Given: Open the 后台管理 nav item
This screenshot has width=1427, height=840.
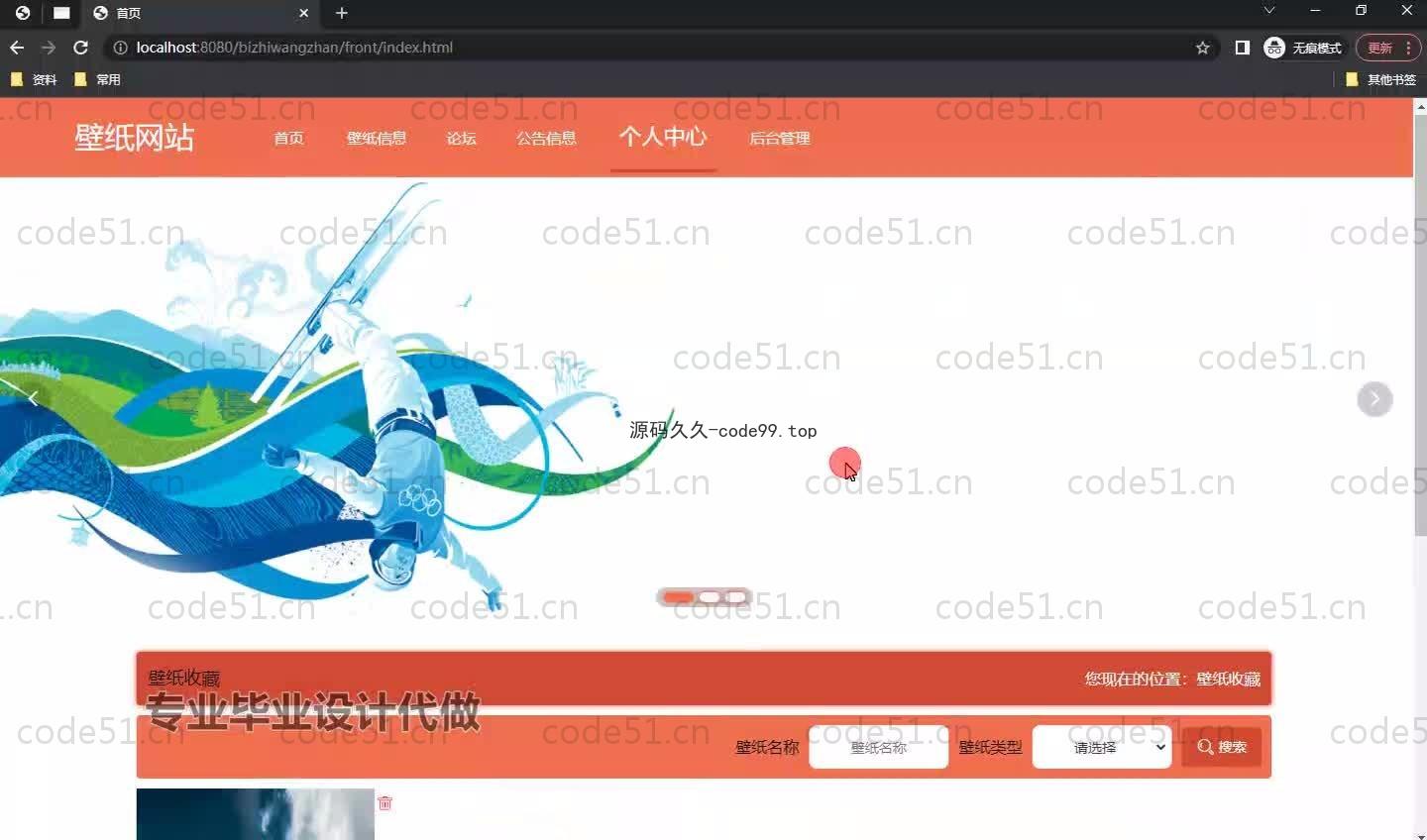Looking at the screenshot, I should [x=780, y=139].
